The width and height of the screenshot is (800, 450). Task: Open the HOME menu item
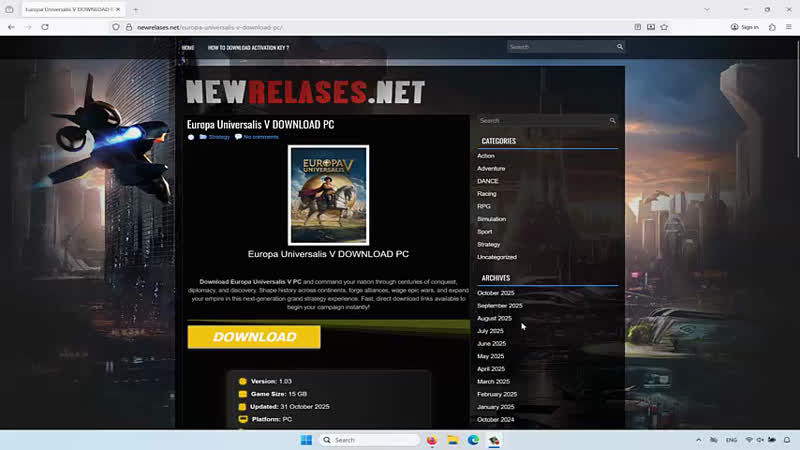pos(188,47)
